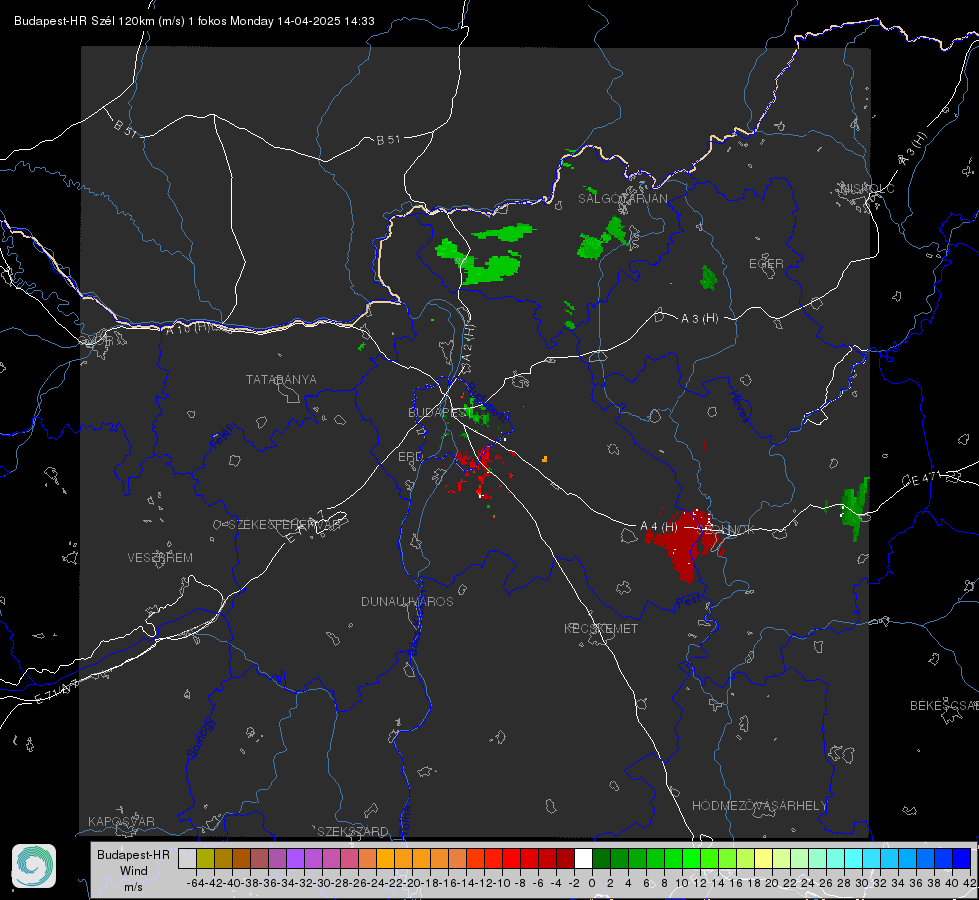The height and width of the screenshot is (900, 979).
Task: Pick the pink swatch between -28 and -26
Action: click(349, 858)
